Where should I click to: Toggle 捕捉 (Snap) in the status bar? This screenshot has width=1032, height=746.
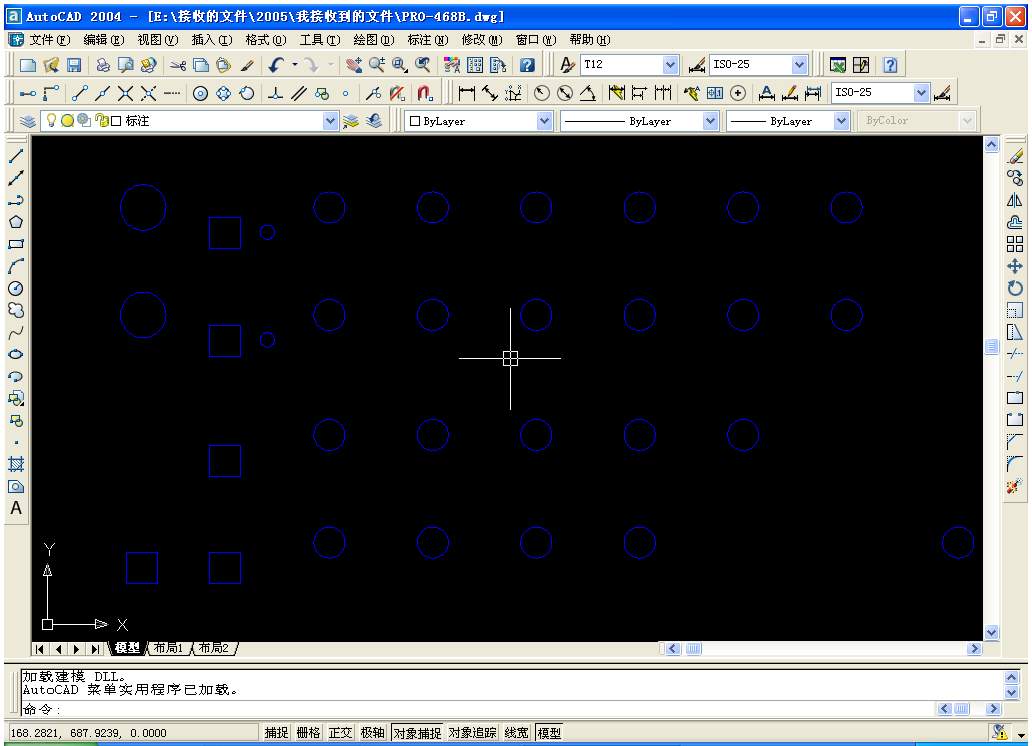click(x=276, y=733)
